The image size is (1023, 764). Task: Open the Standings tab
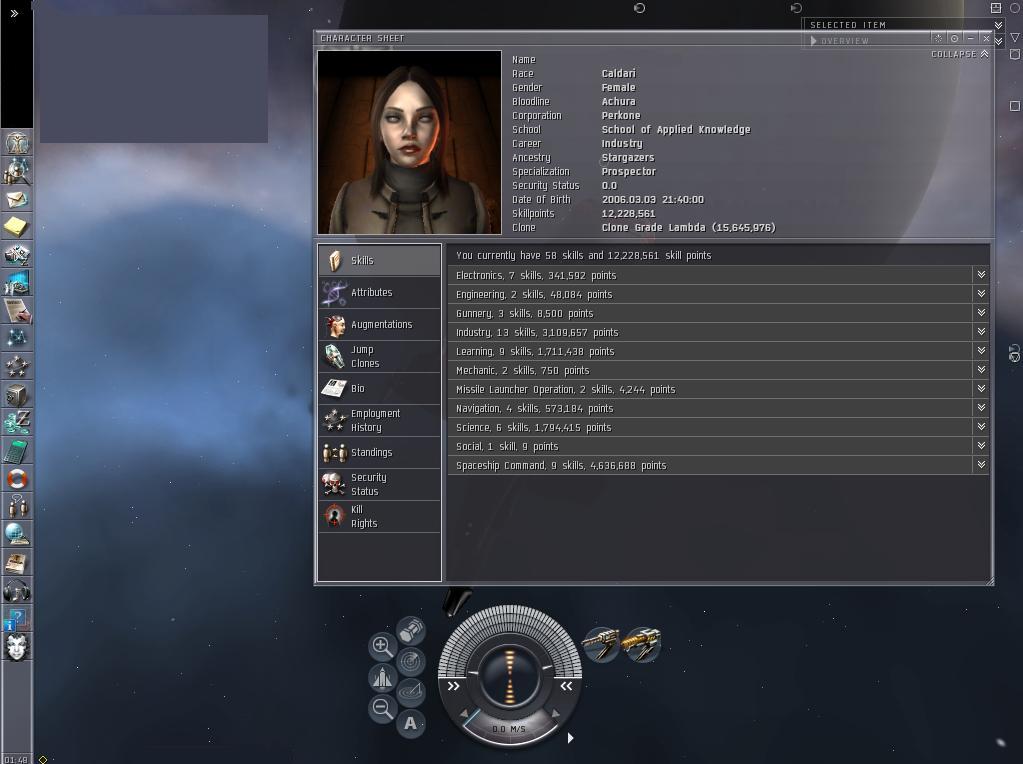tap(379, 452)
